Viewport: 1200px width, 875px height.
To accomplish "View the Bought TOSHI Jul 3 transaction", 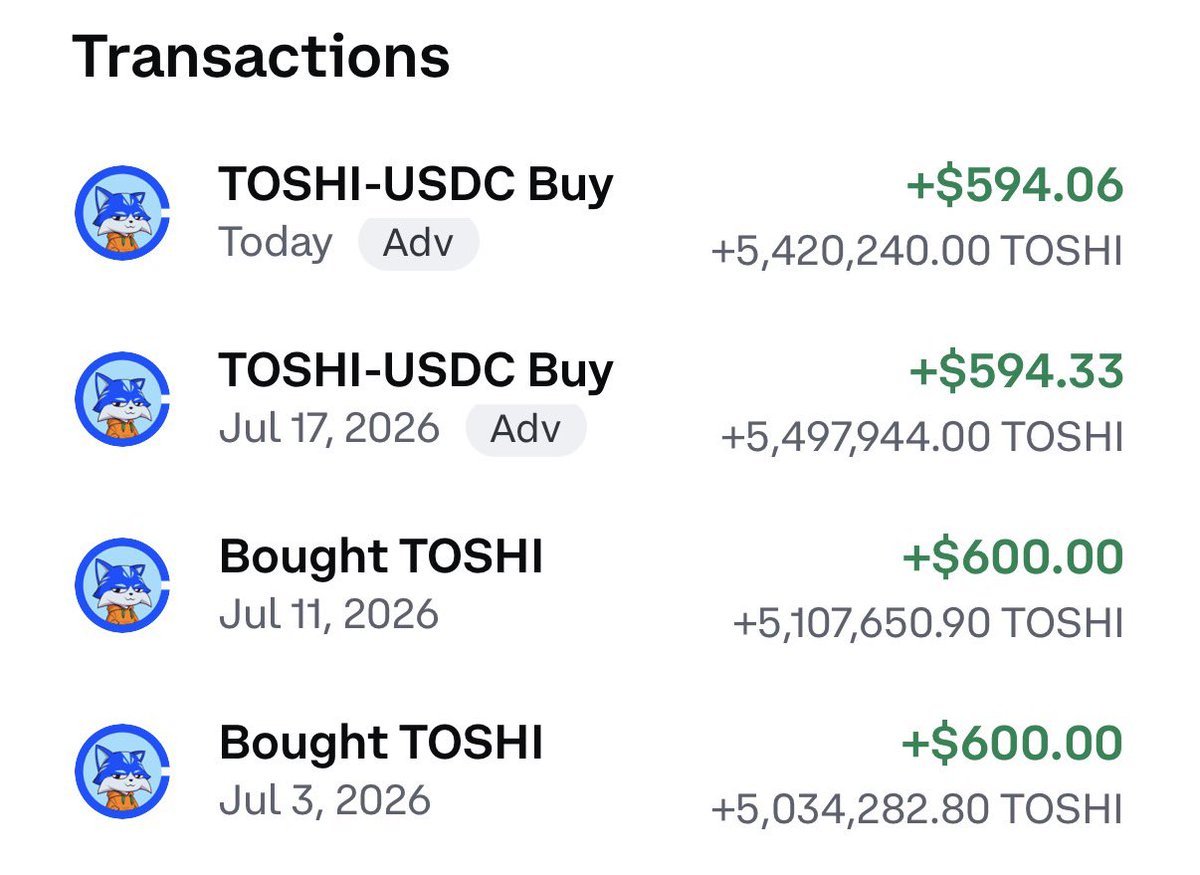I will [x=381, y=743].
